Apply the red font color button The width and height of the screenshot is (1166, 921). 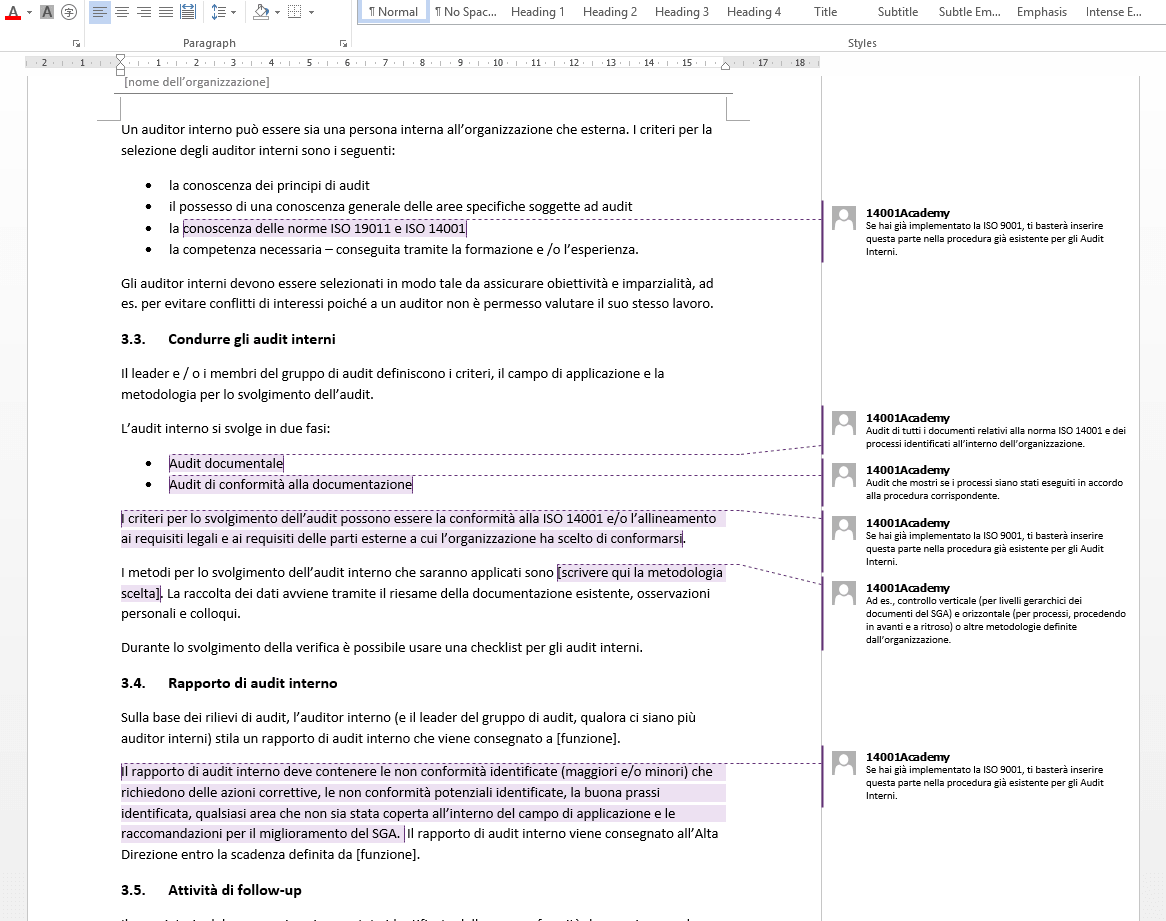point(13,12)
